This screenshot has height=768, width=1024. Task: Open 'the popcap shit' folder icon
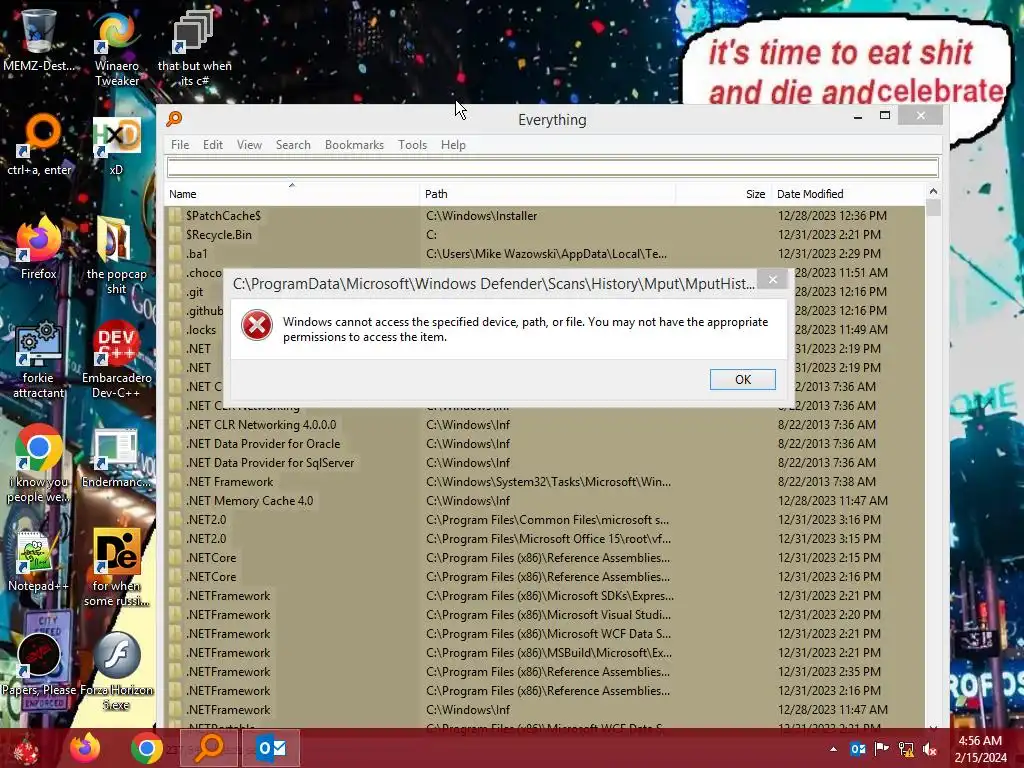[x=116, y=256]
